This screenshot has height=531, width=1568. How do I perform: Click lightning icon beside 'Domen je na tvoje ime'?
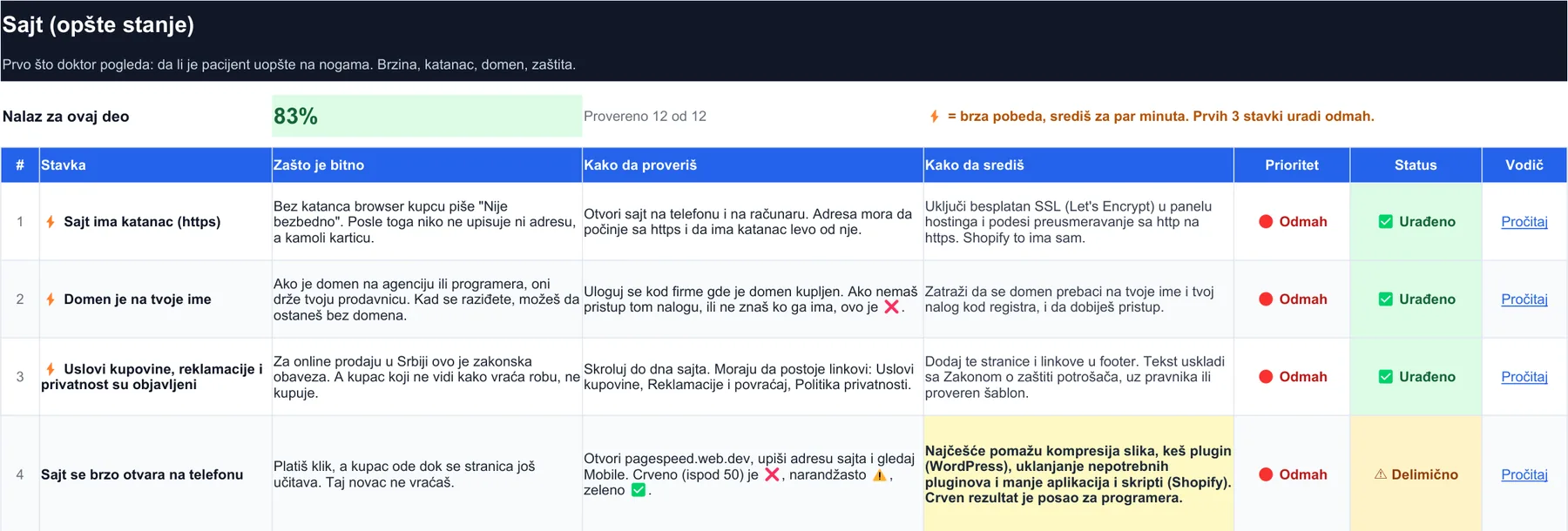(x=51, y=299)
